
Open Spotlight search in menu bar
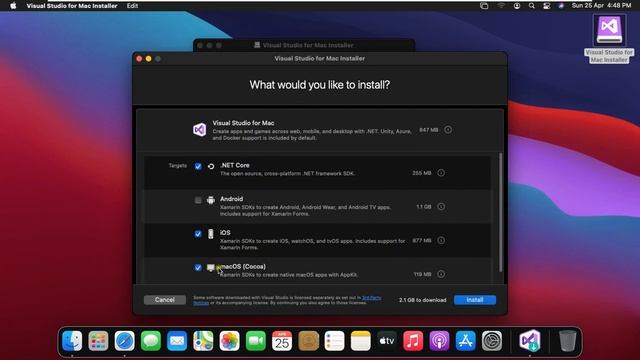531,6
